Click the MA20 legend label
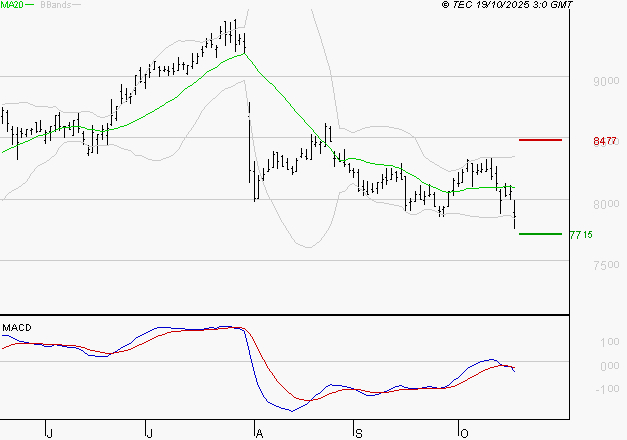Screen dimensions: 627x440 pos(12,5)
